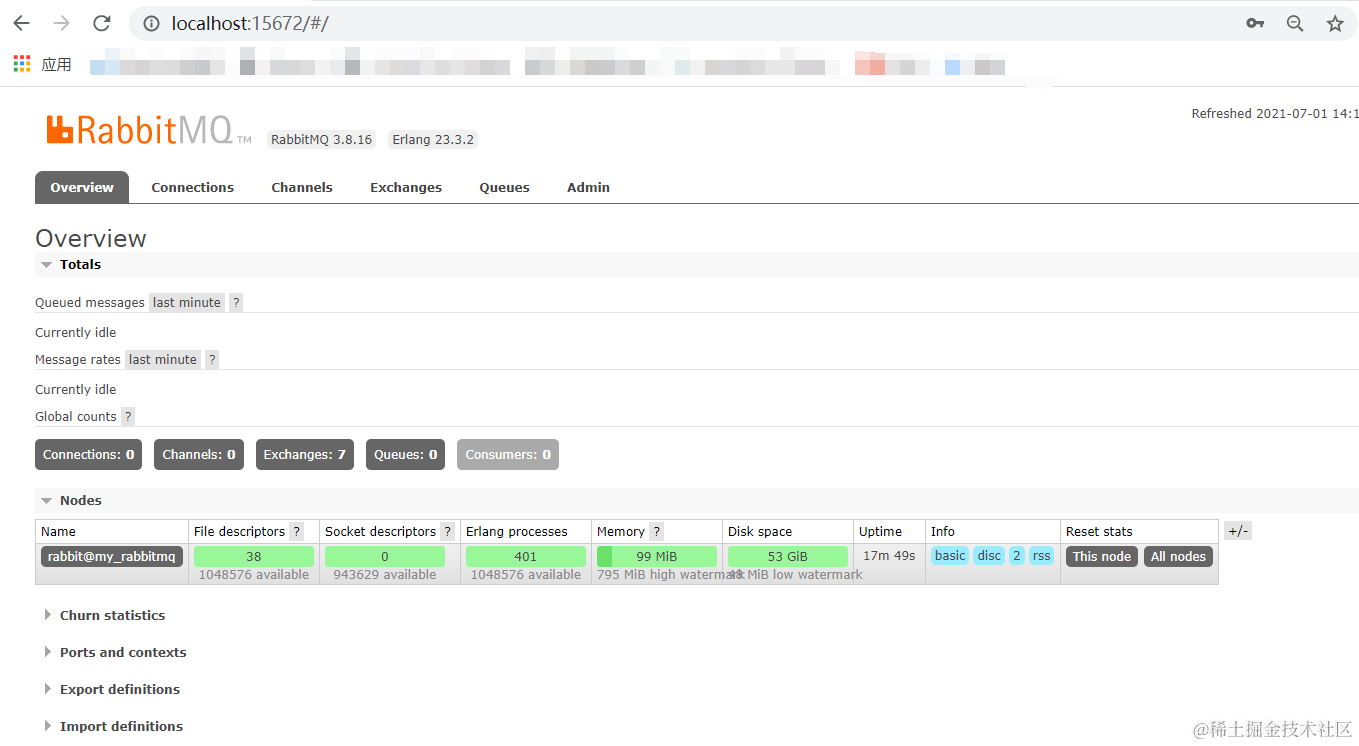This screenshot has height=746, width=1359.
Task: Click the Queues: 0 count button
Action: point(406,454)
